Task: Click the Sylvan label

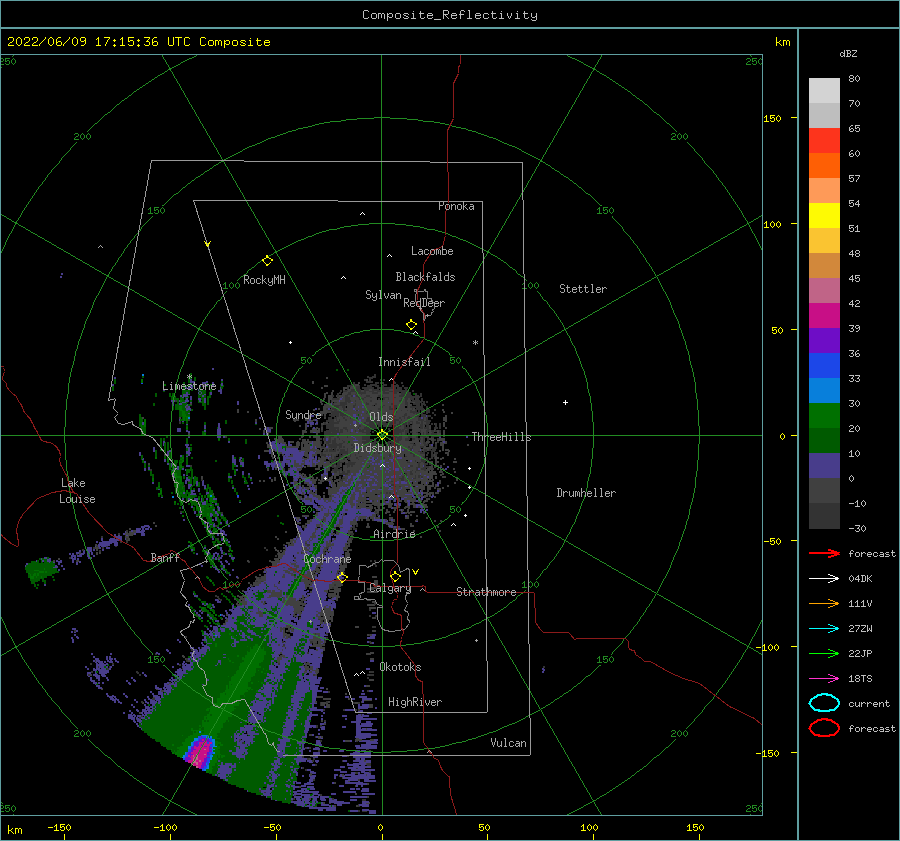Action: tap(383, 295)
